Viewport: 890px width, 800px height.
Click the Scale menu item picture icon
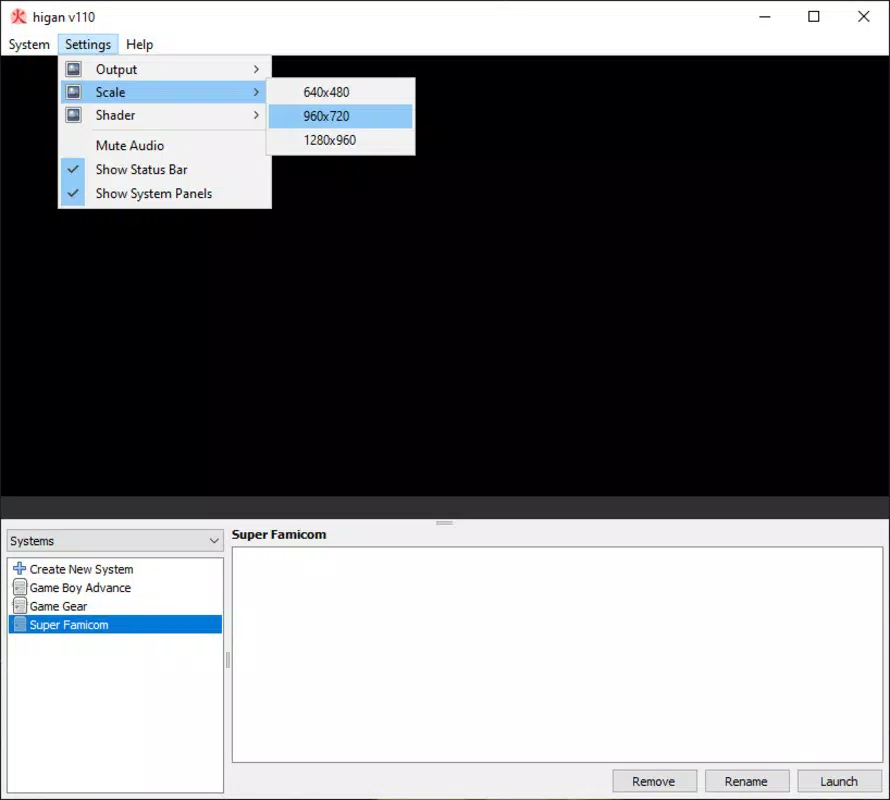73,92
